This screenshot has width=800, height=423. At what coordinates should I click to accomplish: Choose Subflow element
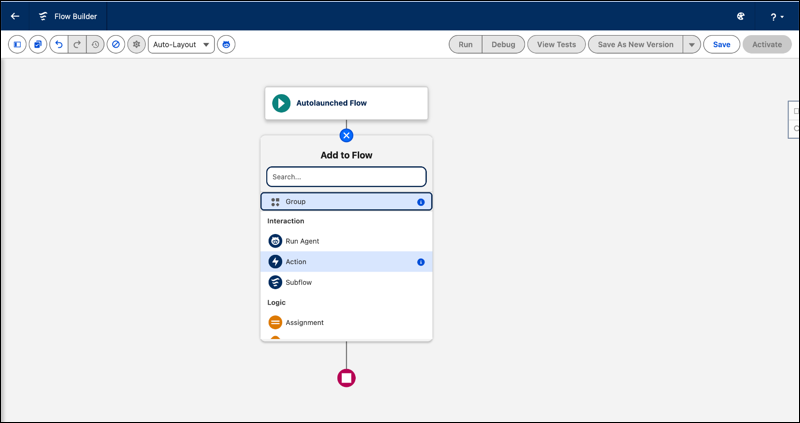pos(346,282)
